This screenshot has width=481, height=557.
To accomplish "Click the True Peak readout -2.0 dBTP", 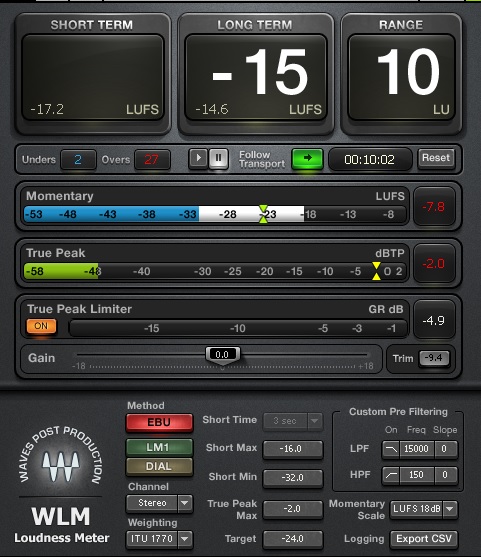I will pyautogui.click(x=434, y=264).
